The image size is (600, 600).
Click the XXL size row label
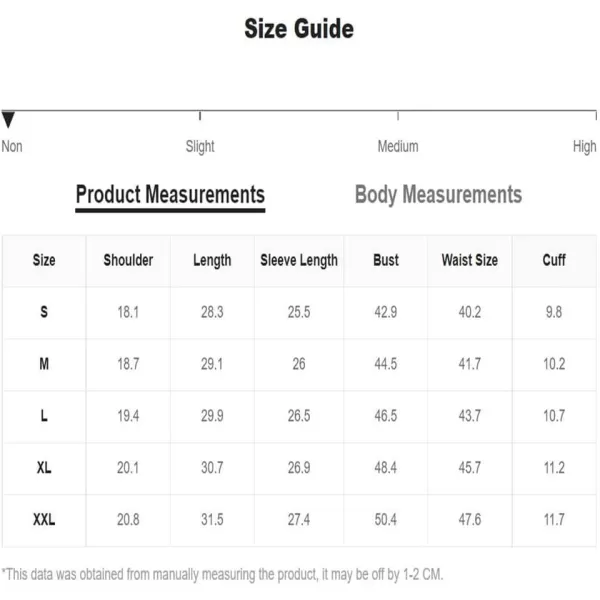(x=44, y=520)
